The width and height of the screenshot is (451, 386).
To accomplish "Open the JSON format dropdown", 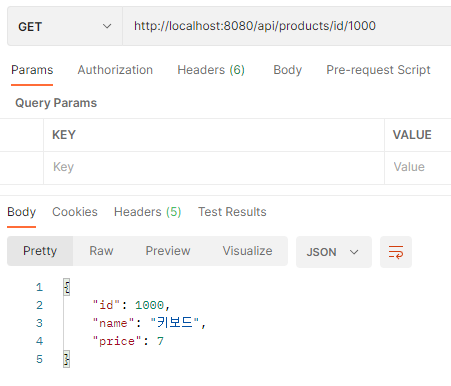I will coord(334,252).
